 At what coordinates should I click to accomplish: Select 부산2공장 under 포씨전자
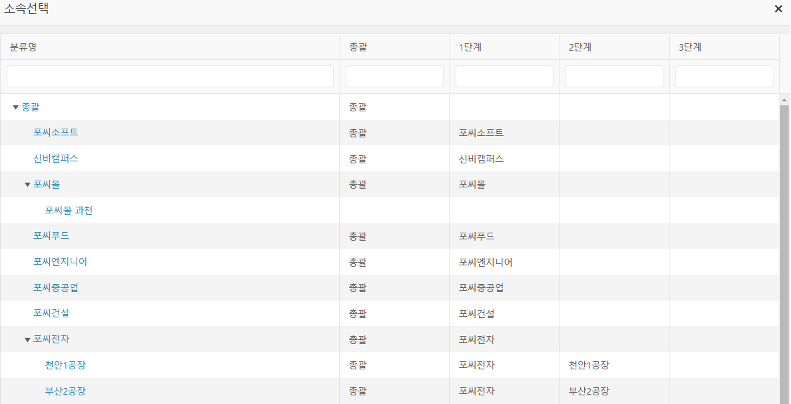point(65,391)
